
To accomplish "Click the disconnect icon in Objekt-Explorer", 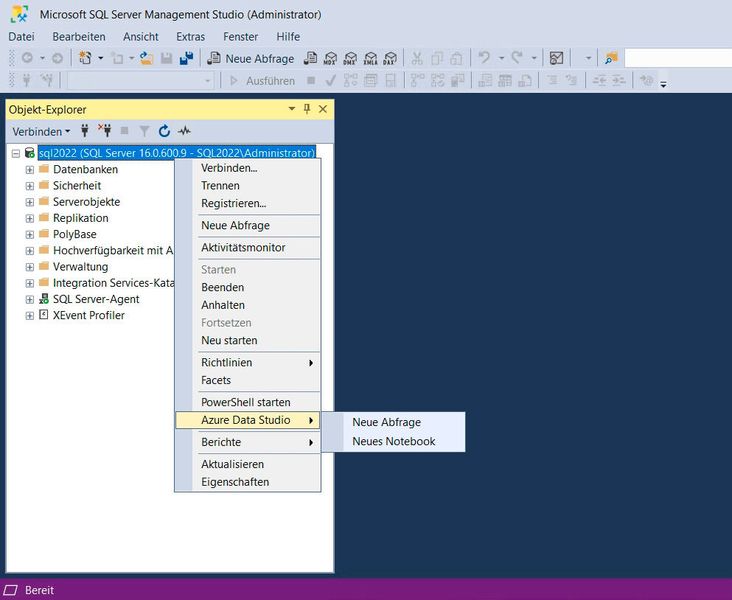I will point(105,131).
